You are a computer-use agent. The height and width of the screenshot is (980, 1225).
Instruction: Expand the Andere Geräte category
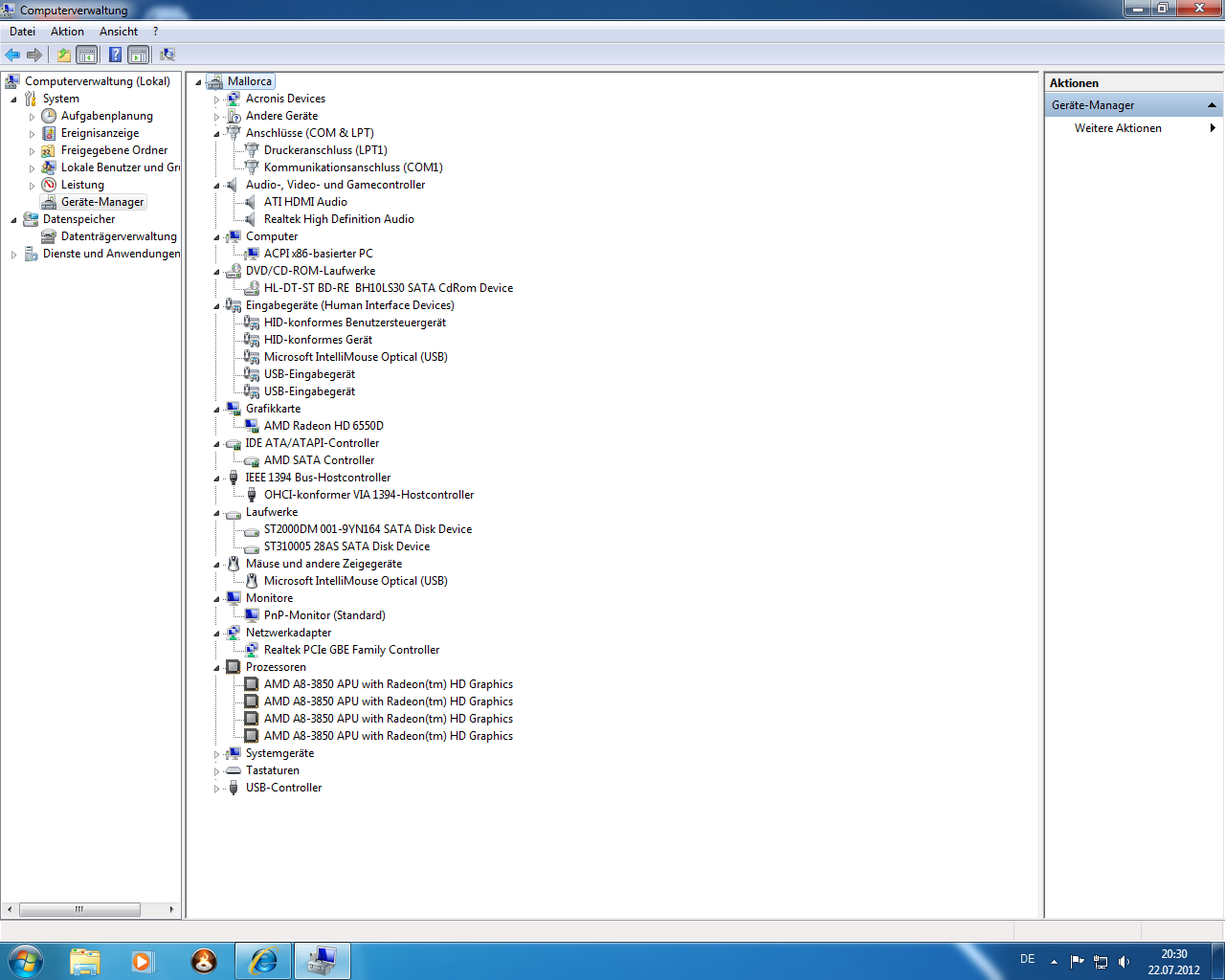[x=217, y=117]
